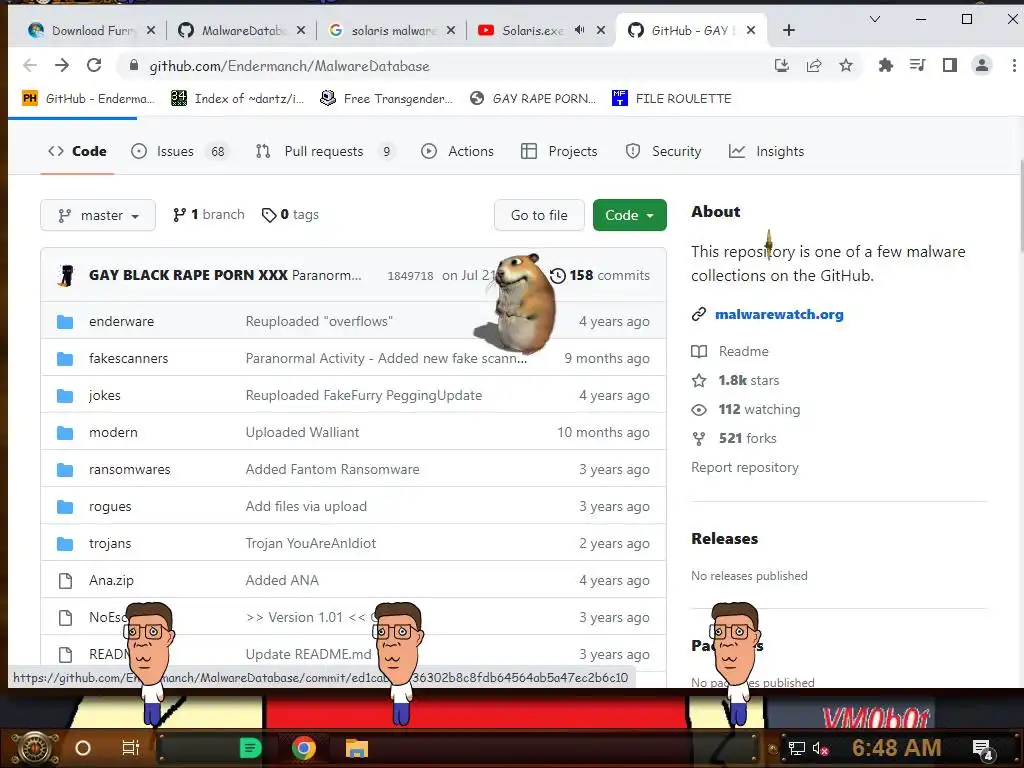This screenshot has height=768, width=1024.
Task: Open a new browser tab with plus button
Action: 789,30
